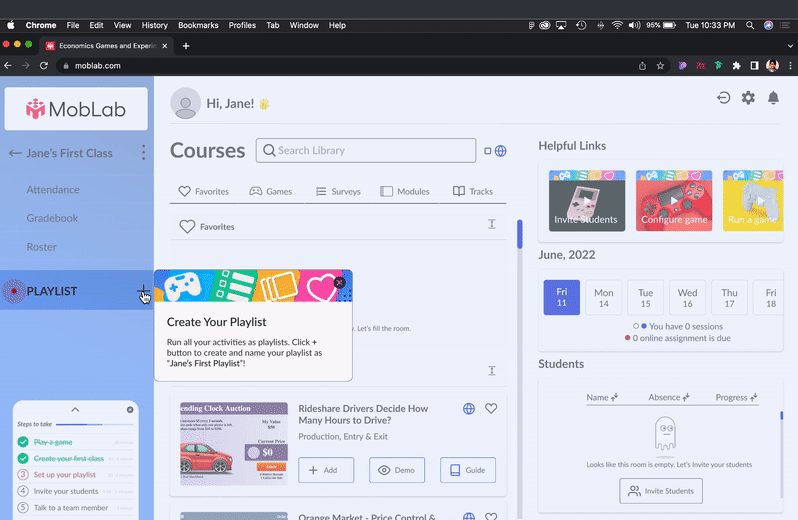Open the notifications bell icon
The image size is (798, 520).
coord(773,98)
